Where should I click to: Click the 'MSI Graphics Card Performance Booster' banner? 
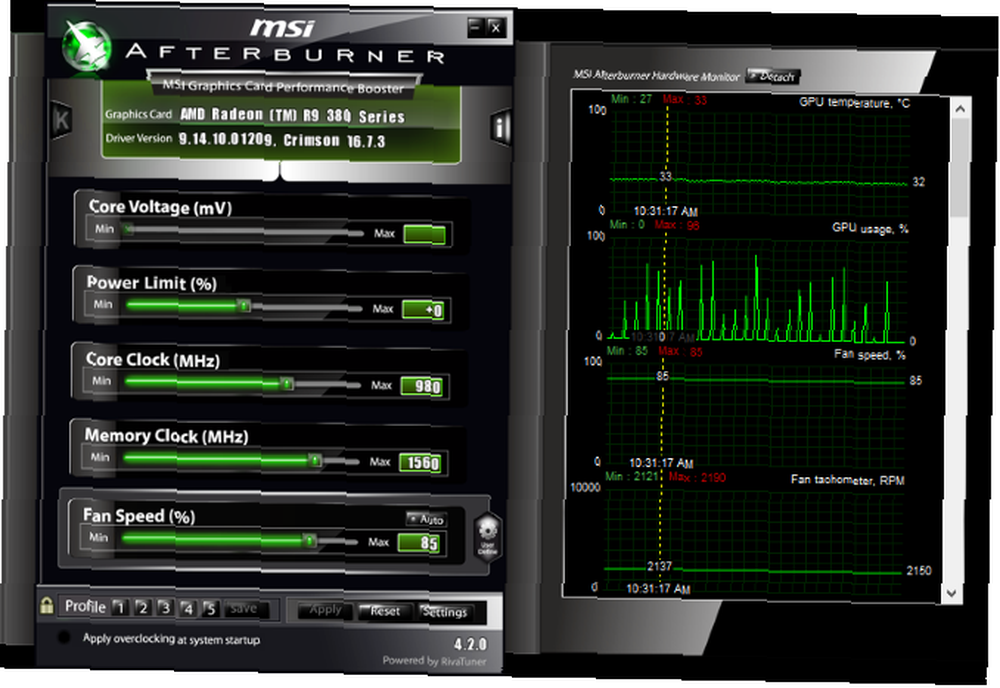coord(283,87)
